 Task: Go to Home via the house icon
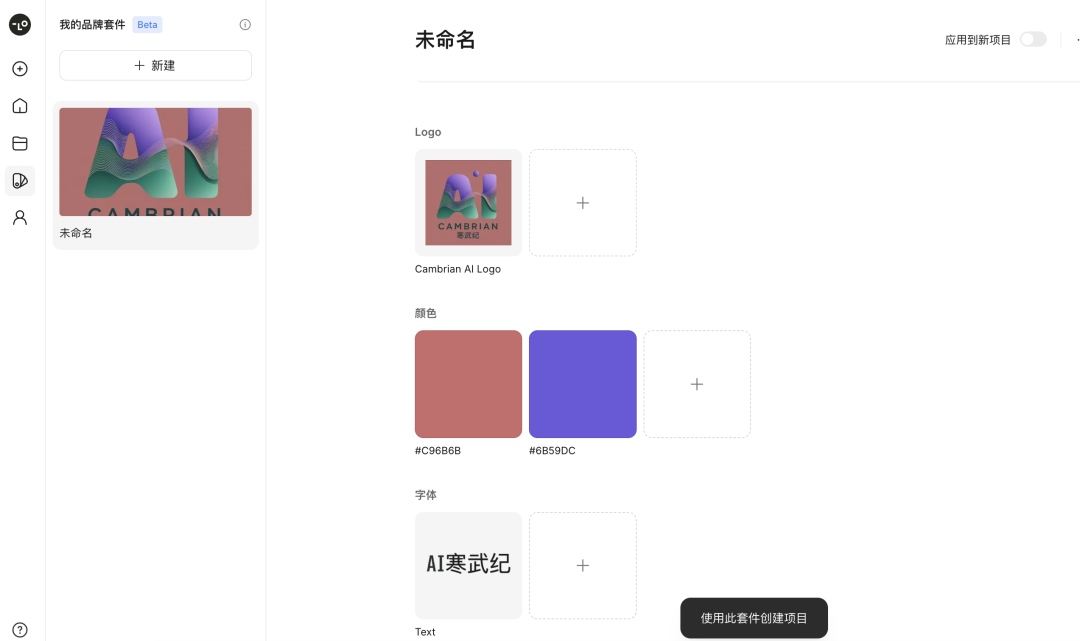(x=20, y=105)
